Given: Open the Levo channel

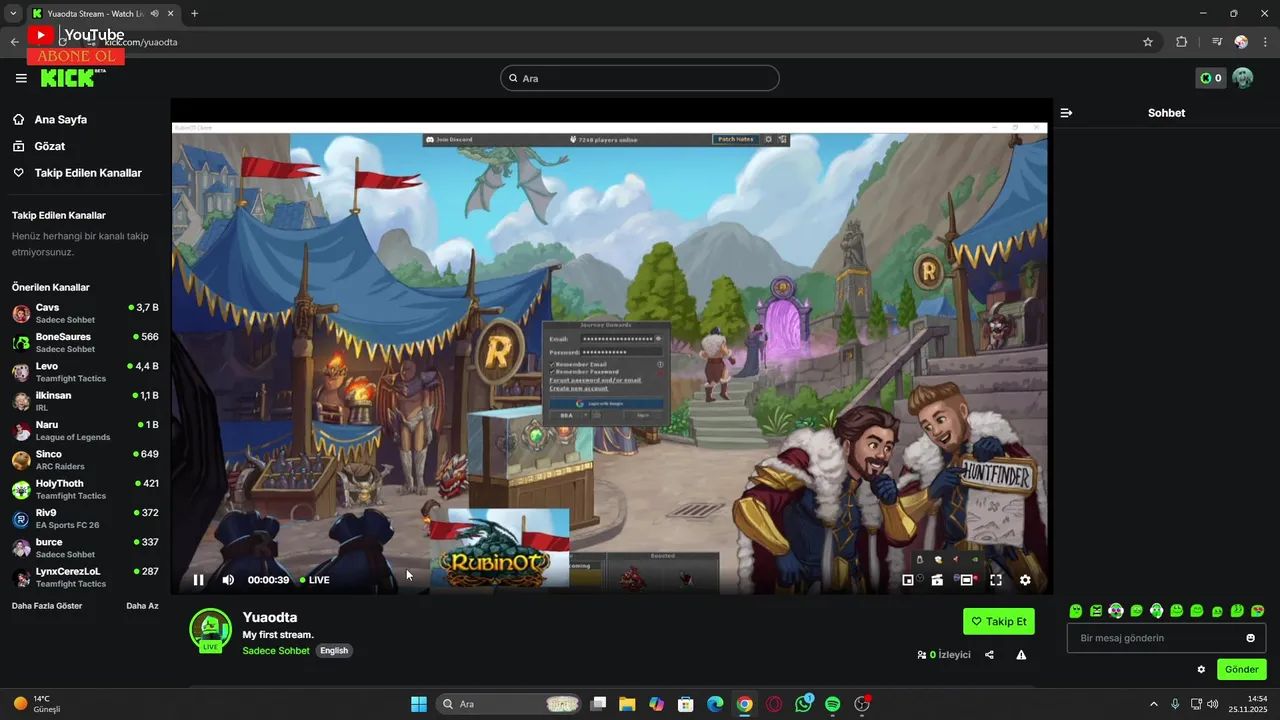Looking at the screenshot, I should [85, 372].
